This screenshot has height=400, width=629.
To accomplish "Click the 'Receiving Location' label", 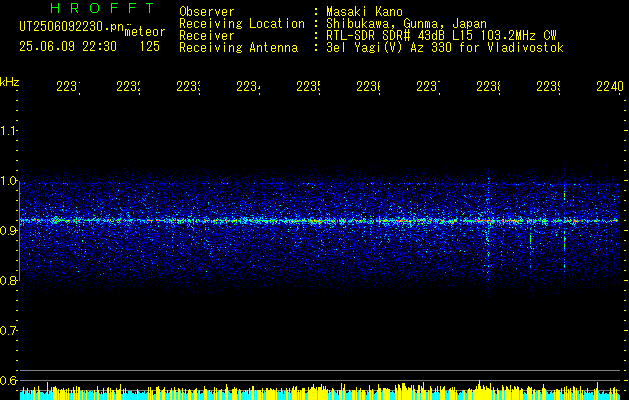I will pos(242,24).
